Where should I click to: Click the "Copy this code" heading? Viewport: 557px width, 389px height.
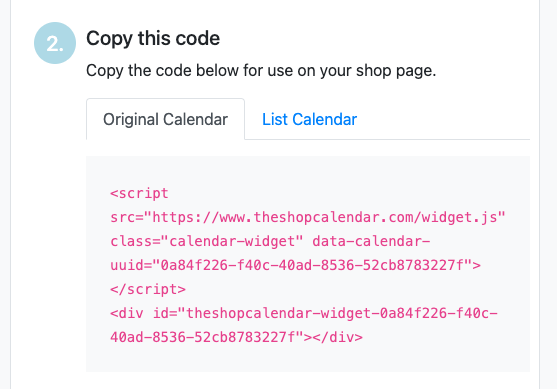(153, 38)
